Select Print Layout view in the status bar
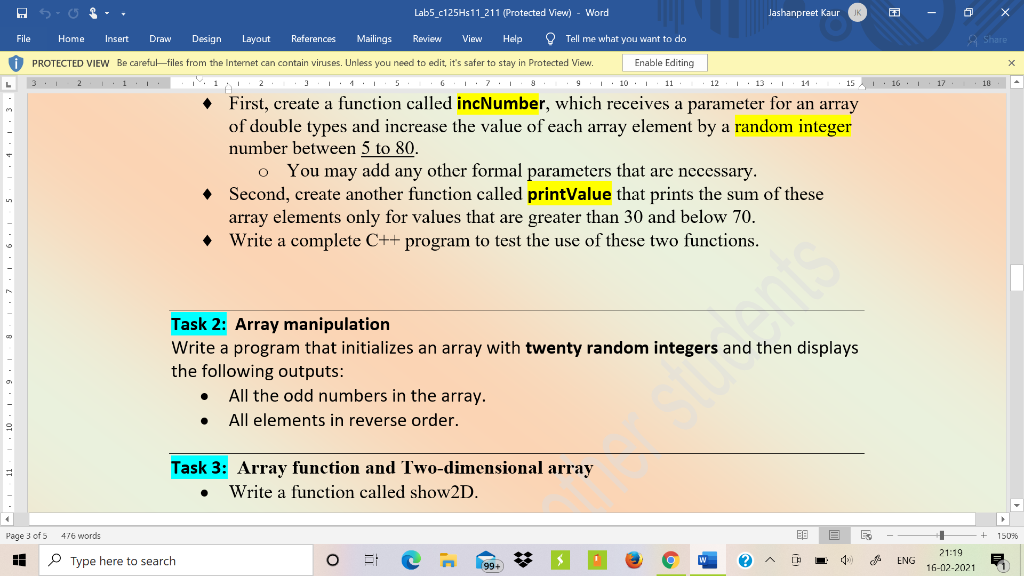 (x=834, y=536)
